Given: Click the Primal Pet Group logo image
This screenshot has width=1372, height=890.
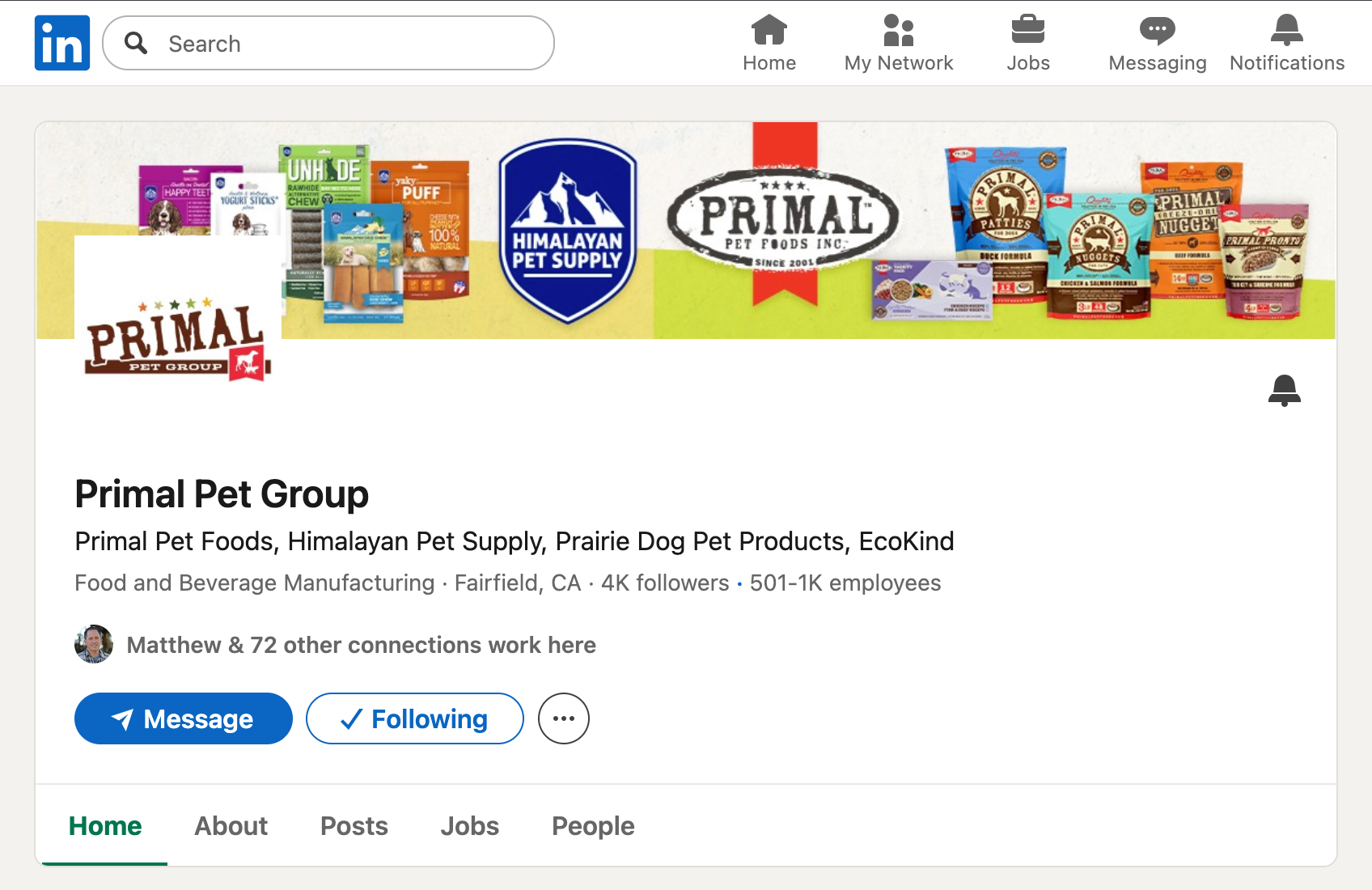Looking at the screenshot, I should pos(178,339).
